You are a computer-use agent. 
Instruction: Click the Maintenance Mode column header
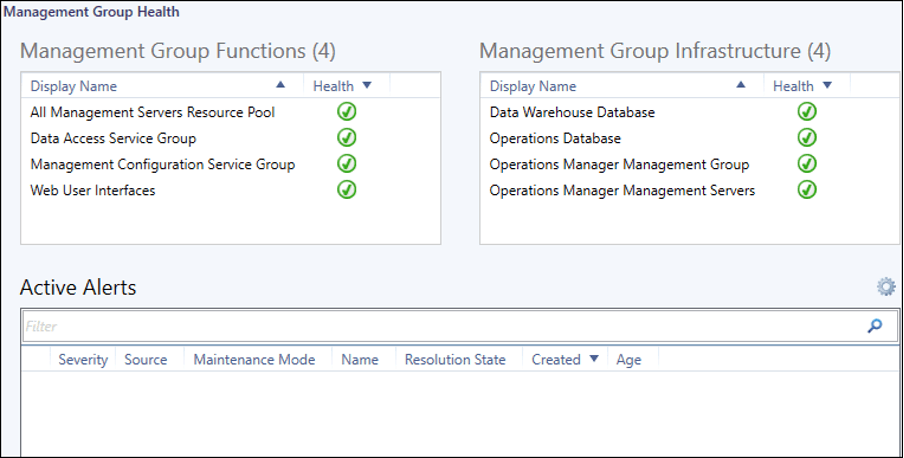pos(254,359)
